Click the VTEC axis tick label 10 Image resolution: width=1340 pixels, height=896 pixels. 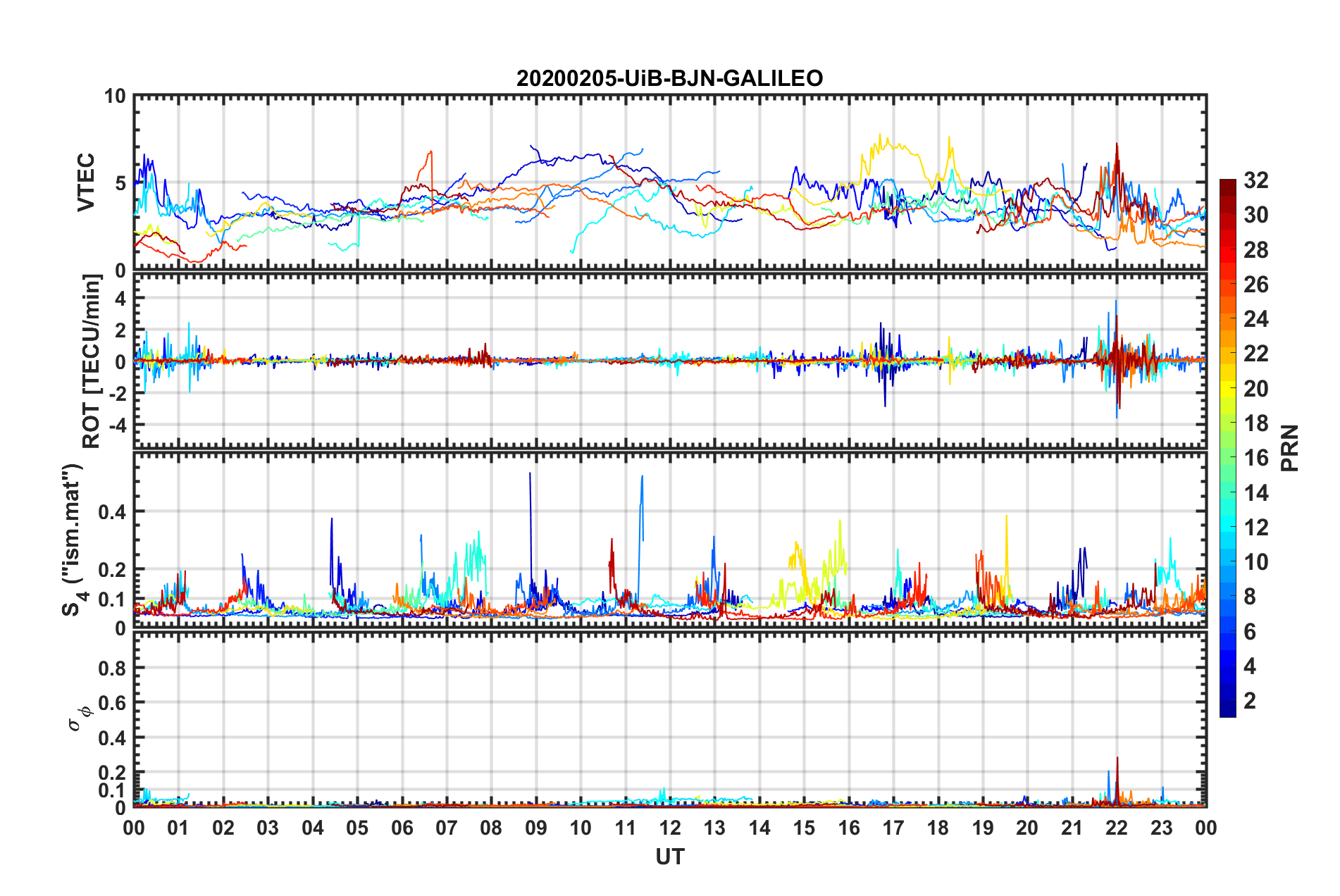pos(116,97)
